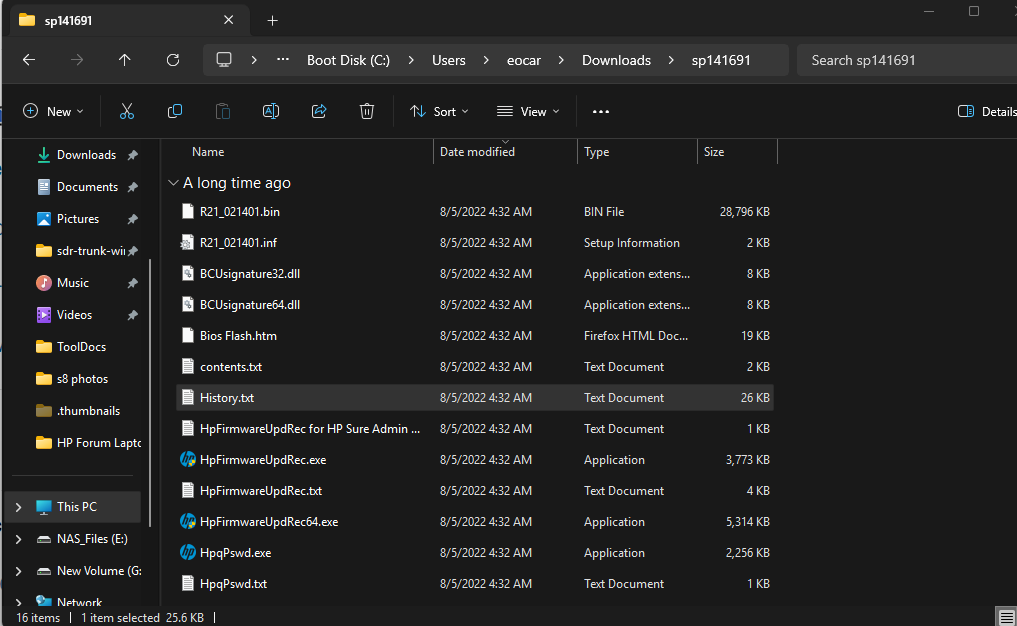Collapse the 'A long time ago' group
The image size is (1017, 626).
pos(174,183)
